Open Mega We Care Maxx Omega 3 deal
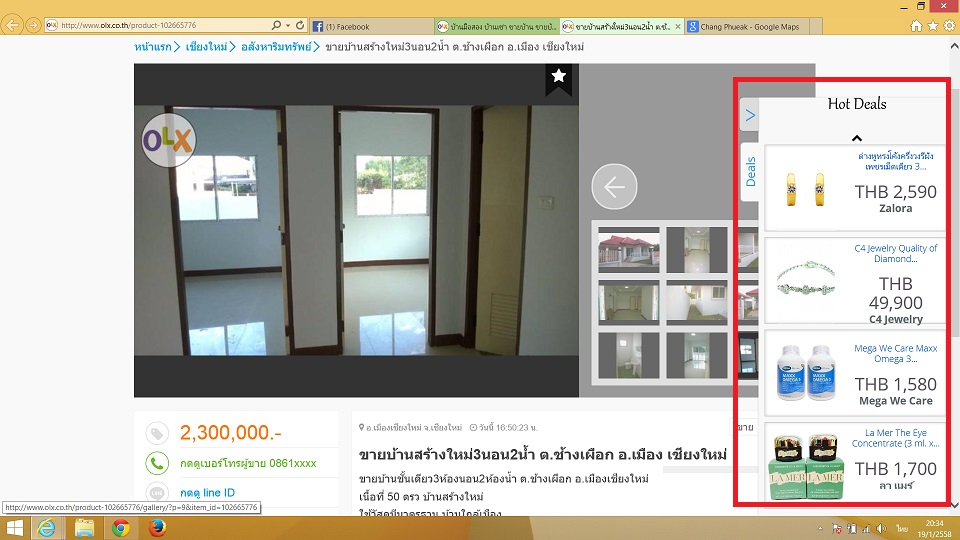The width and height of the screenshot is (960, 540). [855, 373]
